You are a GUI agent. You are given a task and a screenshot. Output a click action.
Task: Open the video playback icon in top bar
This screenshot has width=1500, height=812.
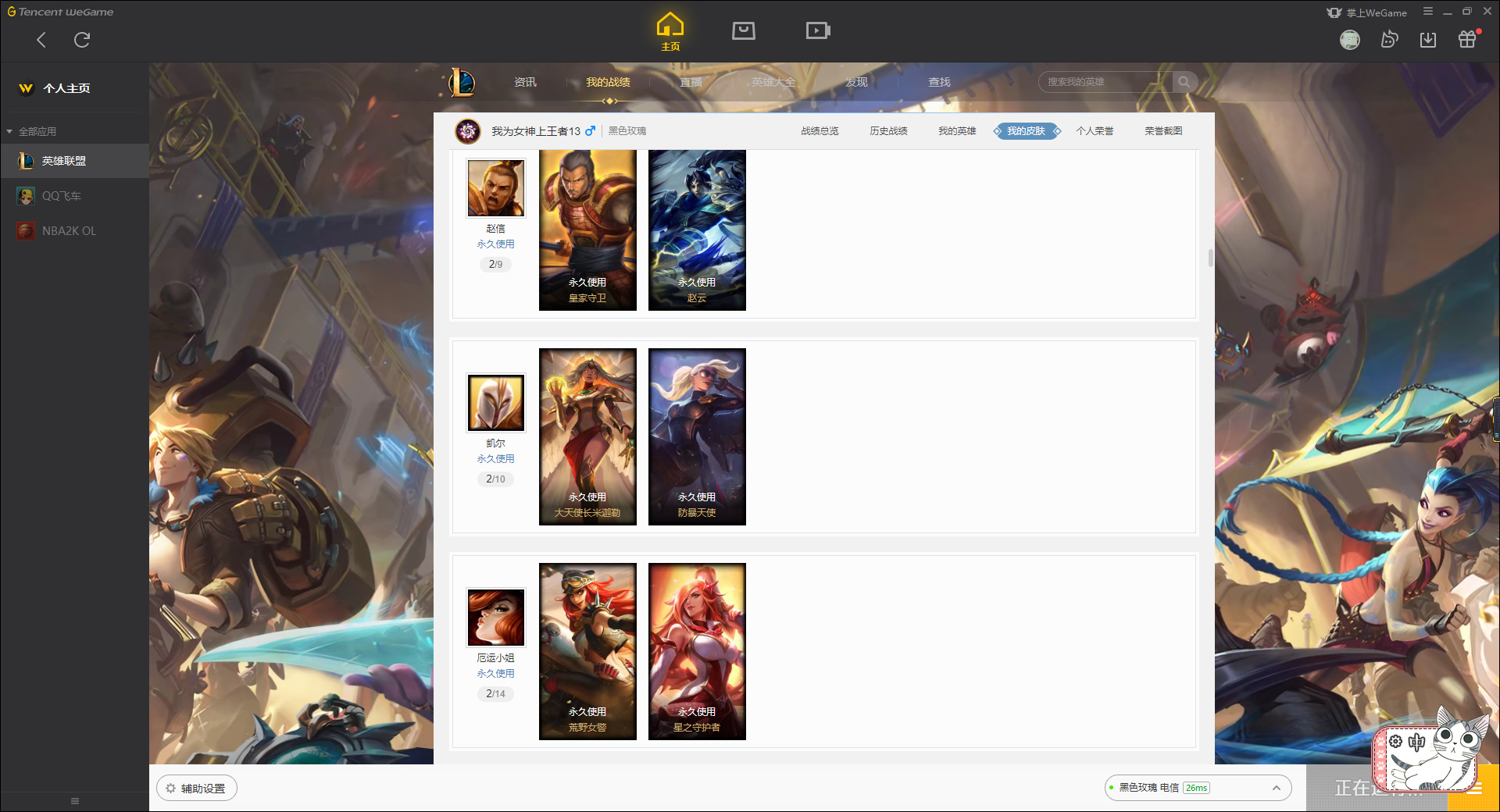[x=818, y=30]
